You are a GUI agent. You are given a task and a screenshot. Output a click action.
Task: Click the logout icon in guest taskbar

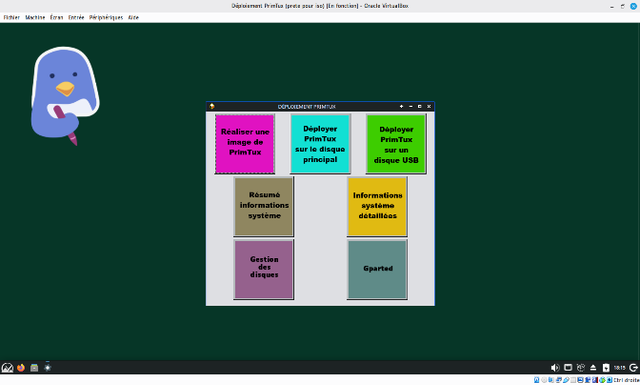633,367
